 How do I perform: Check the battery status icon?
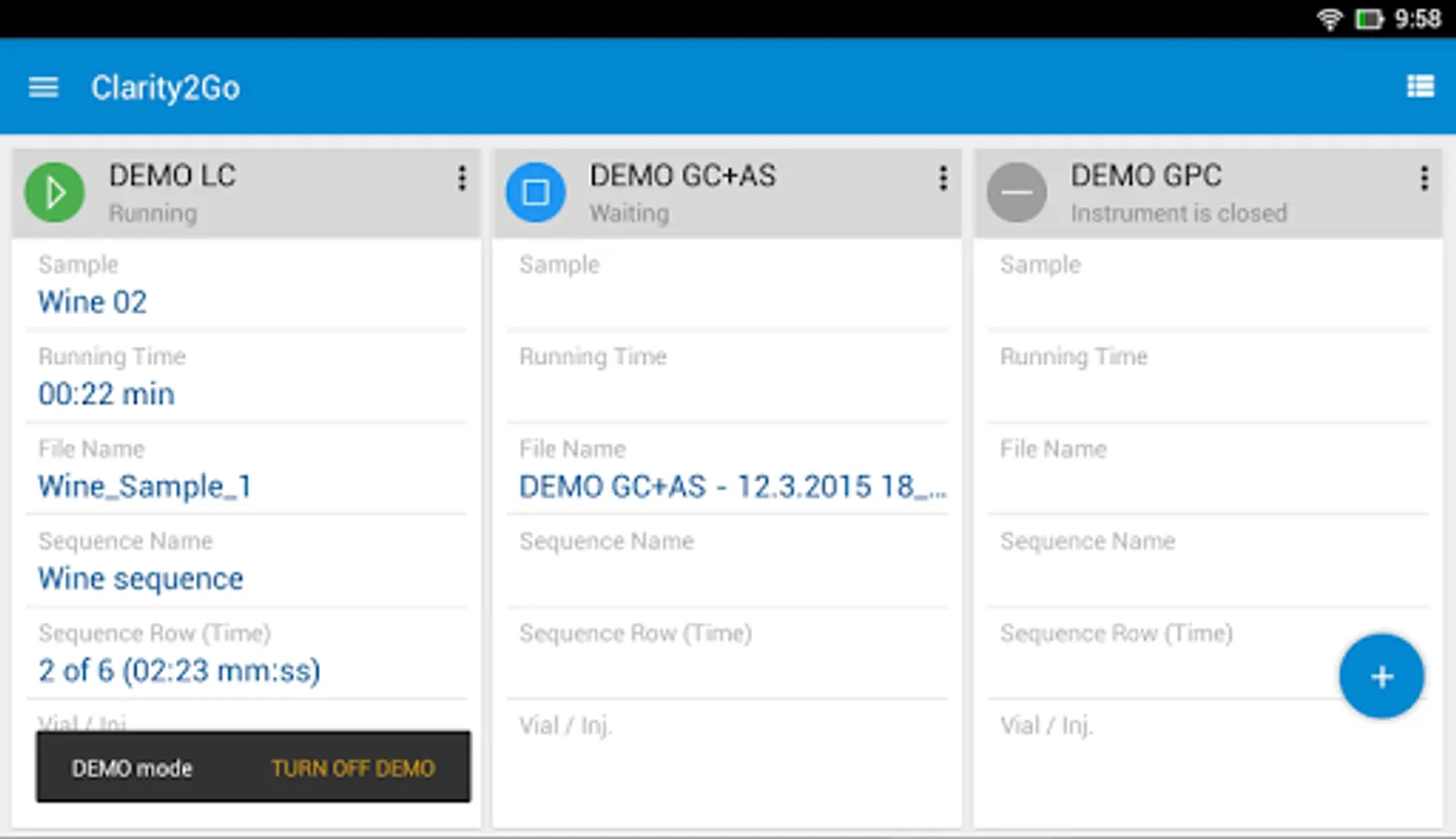1368,19
